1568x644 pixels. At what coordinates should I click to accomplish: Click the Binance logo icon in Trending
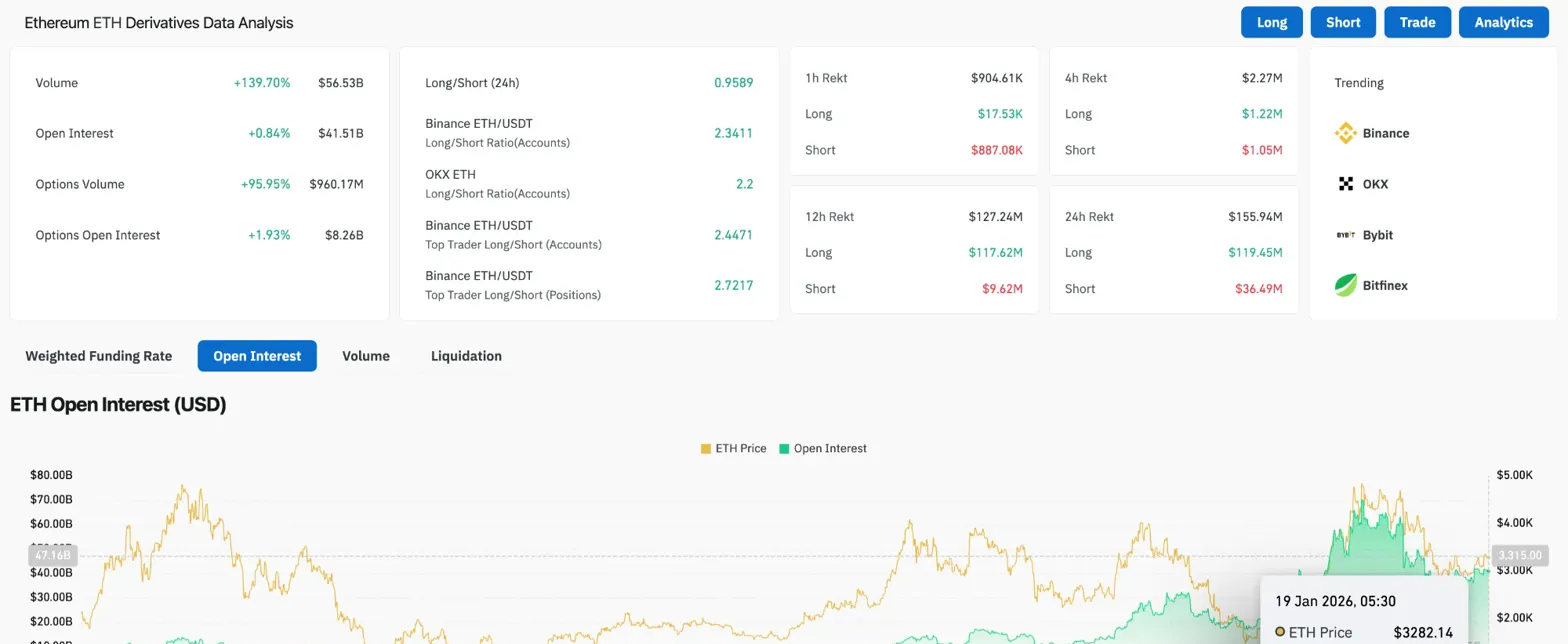pos(1345,133)
